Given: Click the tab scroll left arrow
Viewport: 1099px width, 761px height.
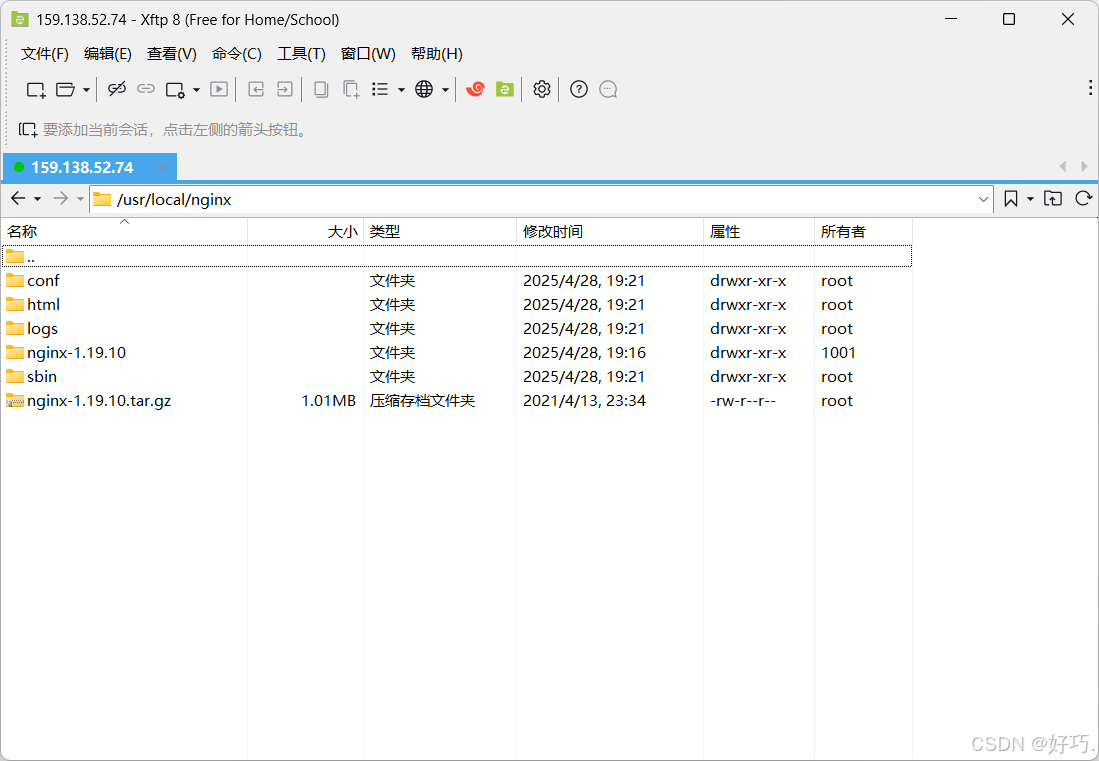Looking at the screenshot, I should click(x=1063, y=167).
